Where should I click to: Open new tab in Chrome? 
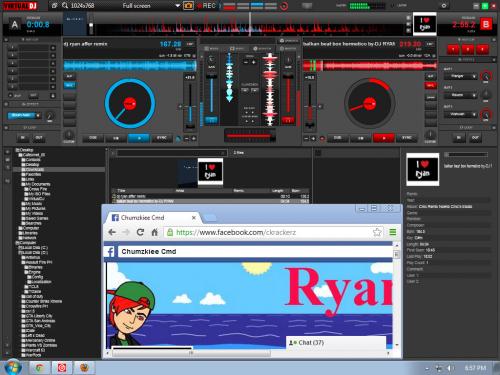(210, 218)
